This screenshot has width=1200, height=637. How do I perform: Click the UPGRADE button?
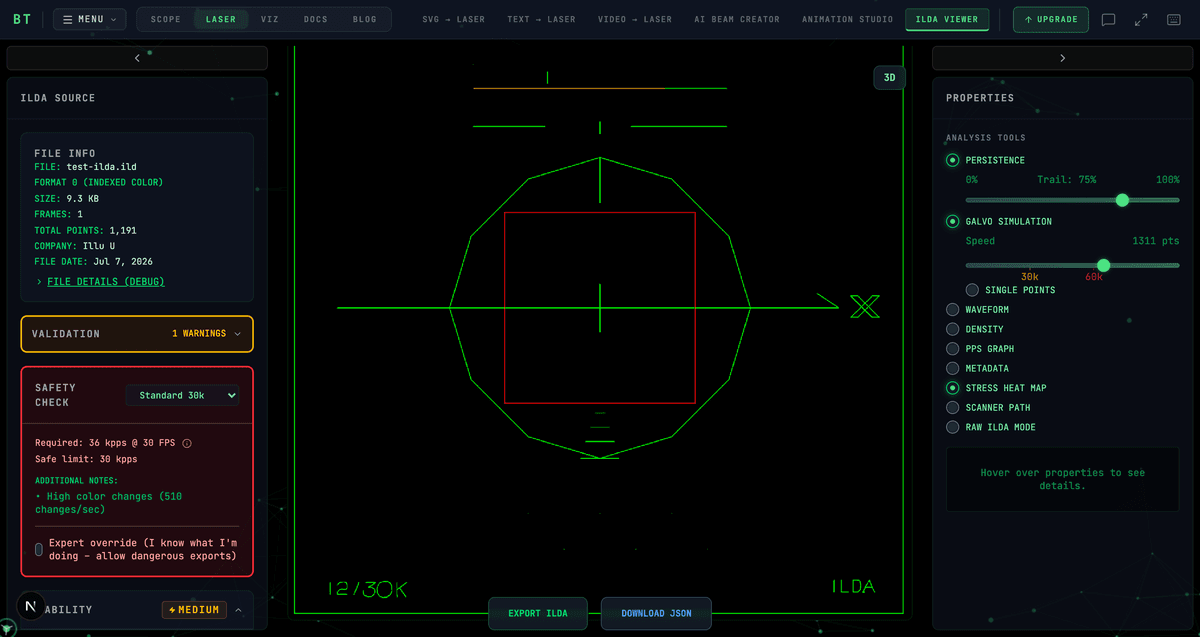[x=1050, y=19]
